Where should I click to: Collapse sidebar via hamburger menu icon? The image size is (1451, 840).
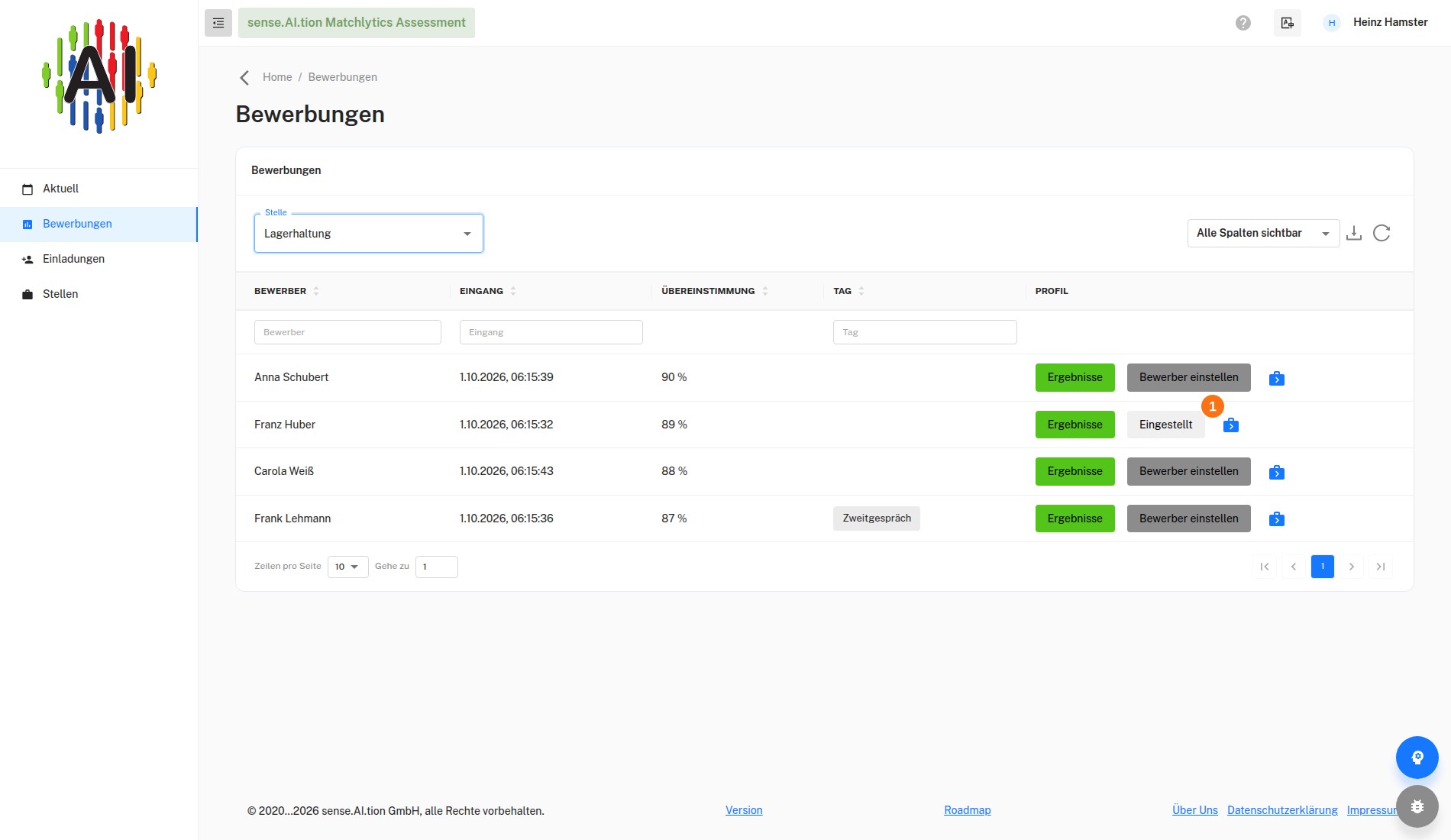218,23
